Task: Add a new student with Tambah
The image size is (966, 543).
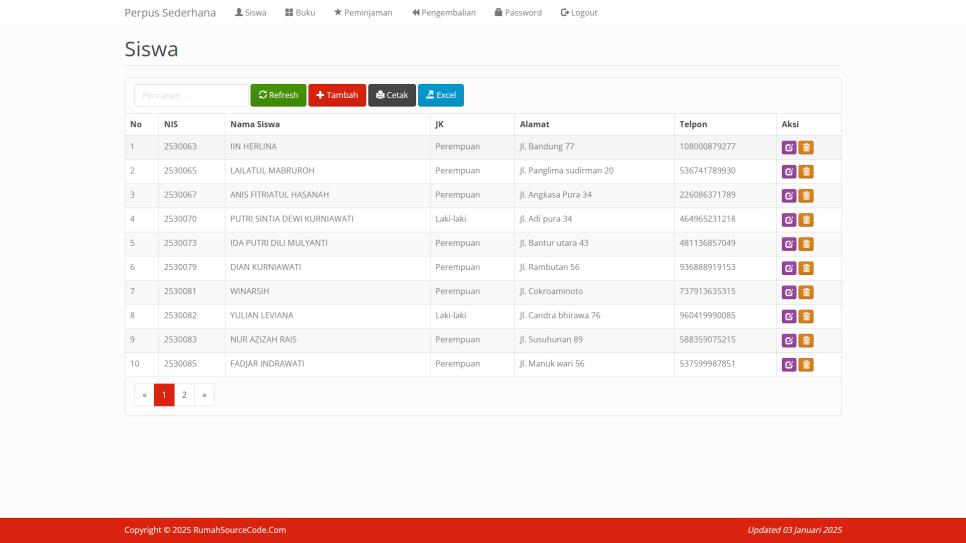Action: (x=337, y=95)
